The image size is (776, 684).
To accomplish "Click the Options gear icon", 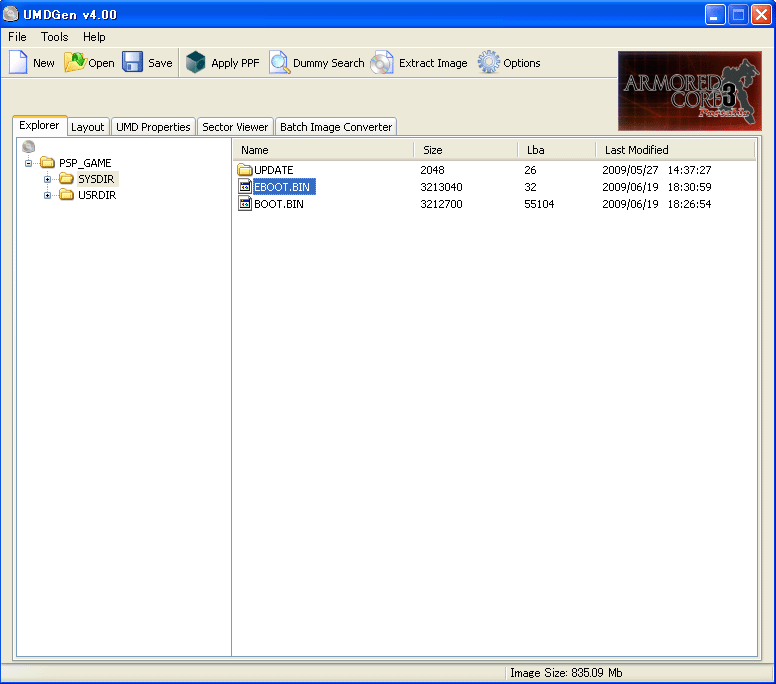I will (x=489, y=63).
